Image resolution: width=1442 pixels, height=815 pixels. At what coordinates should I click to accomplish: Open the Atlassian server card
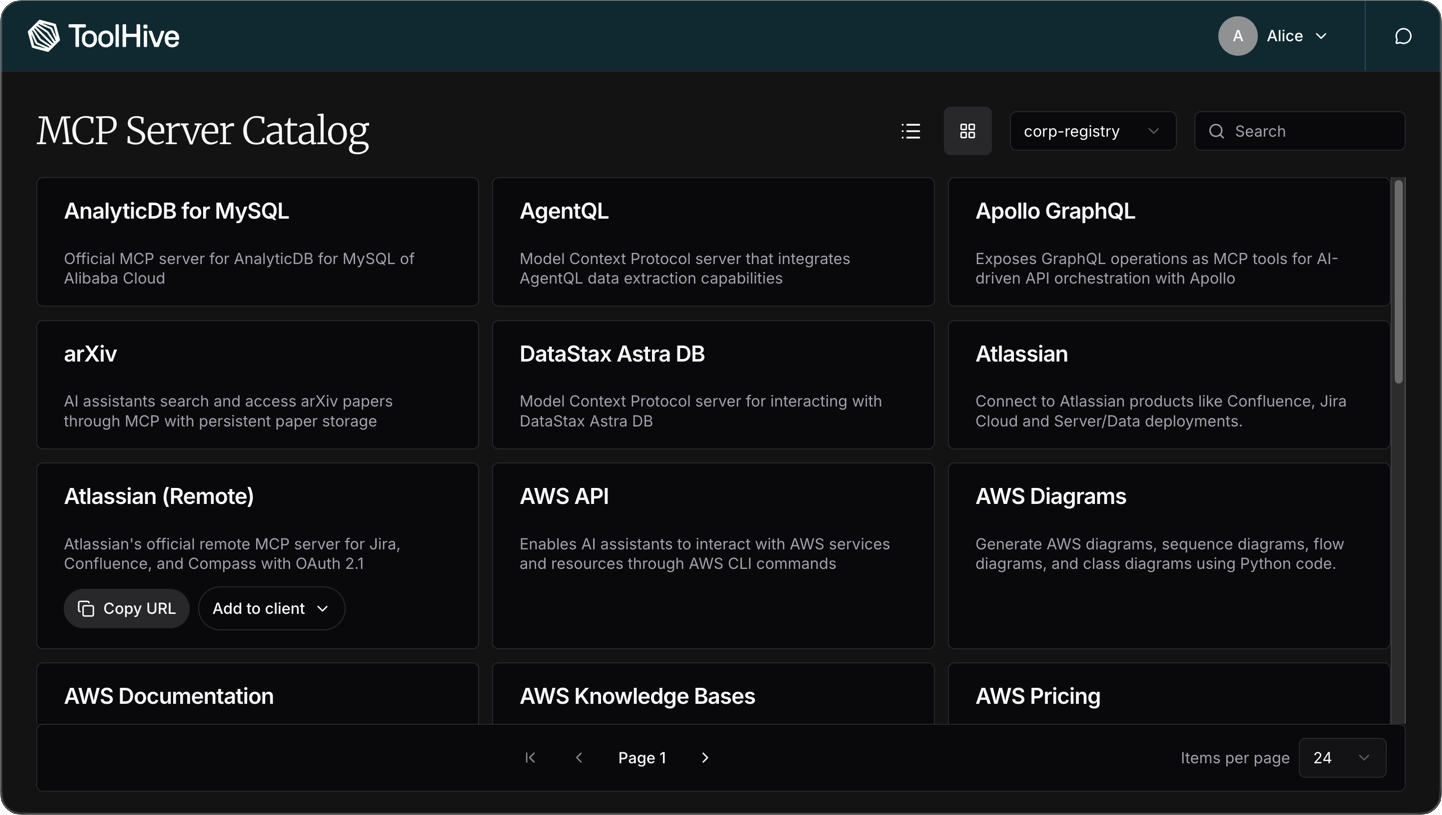click(1169, 385)
